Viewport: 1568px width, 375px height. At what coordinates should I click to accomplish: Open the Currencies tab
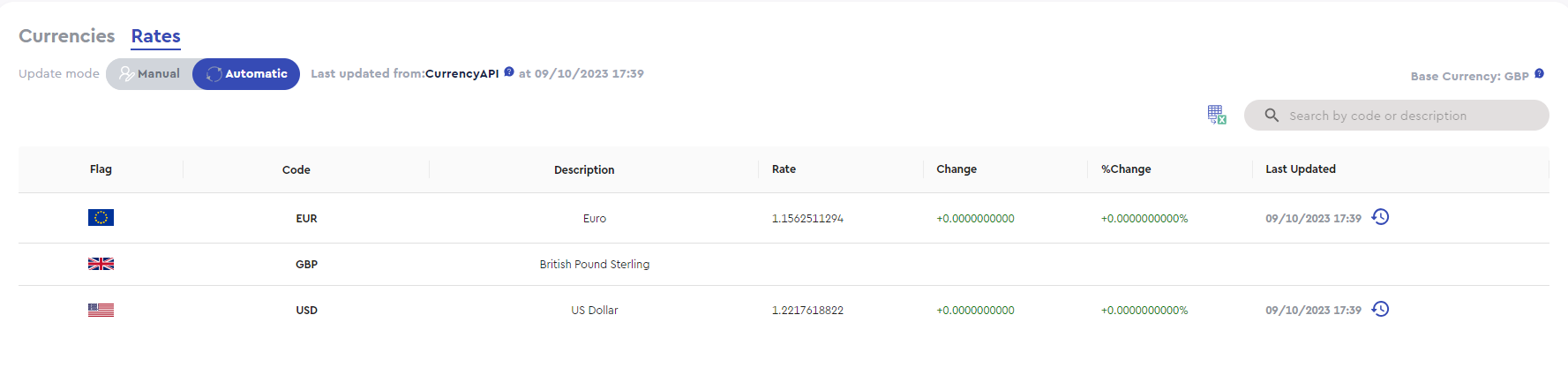pos(67,36)
